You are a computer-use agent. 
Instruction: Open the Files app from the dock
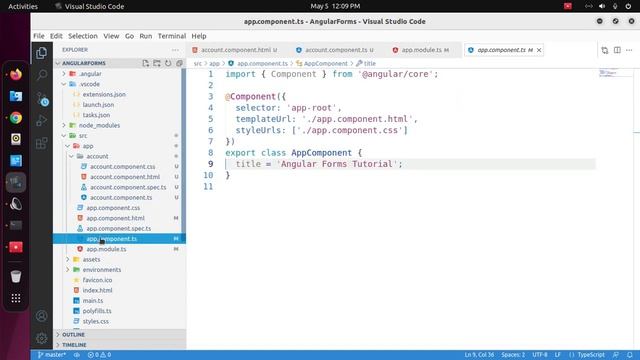[x=16, y=96]
